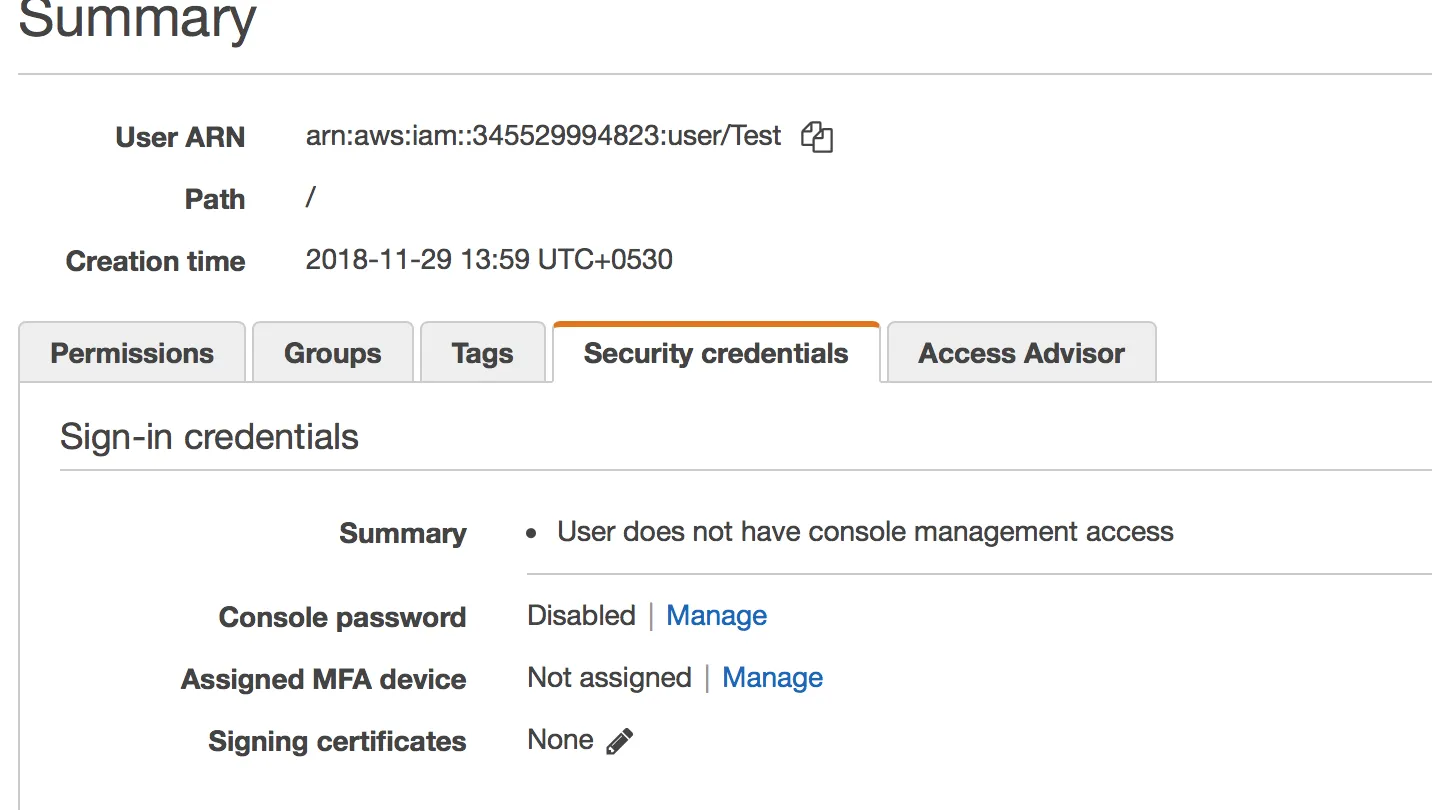The width and height of the screenshot is (1432, 810).
Task: Click the User ARN value text
Action: point(543,136)
